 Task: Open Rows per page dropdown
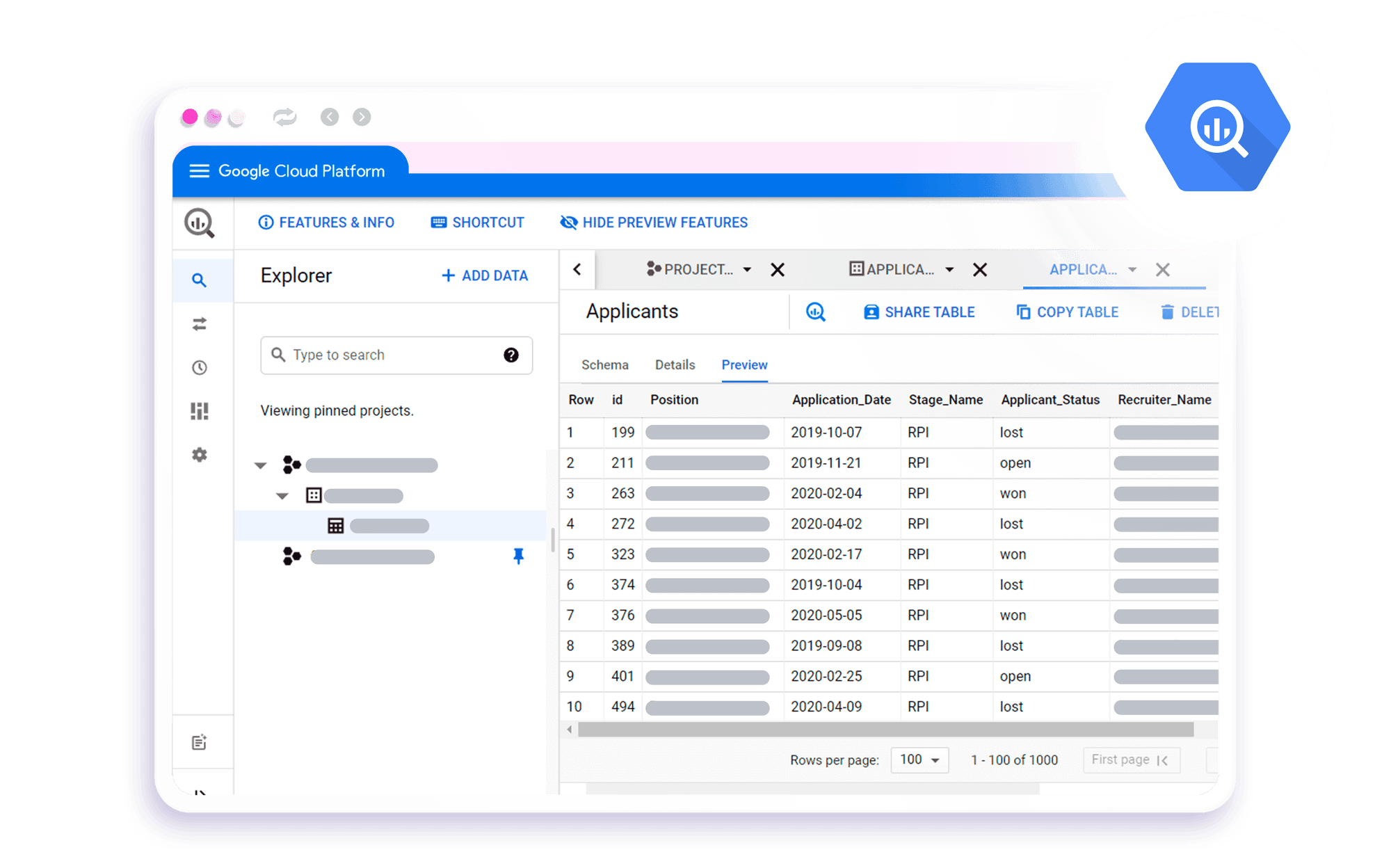[919, 759]
